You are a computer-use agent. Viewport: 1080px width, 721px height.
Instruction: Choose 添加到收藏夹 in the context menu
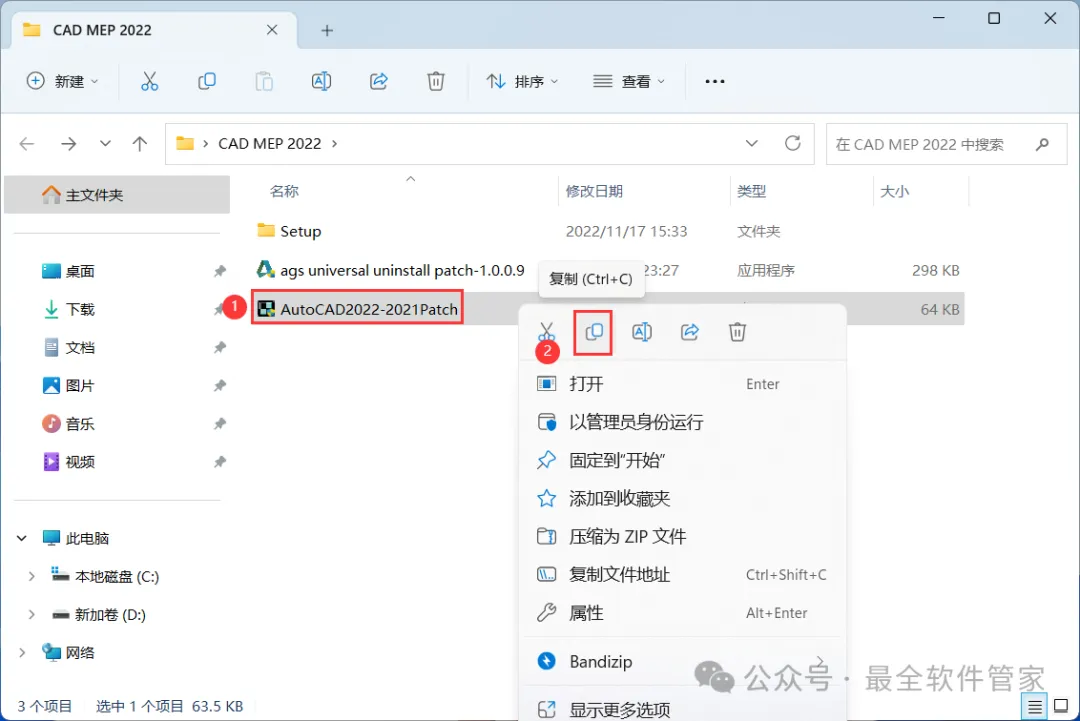[x=682, y=498]
